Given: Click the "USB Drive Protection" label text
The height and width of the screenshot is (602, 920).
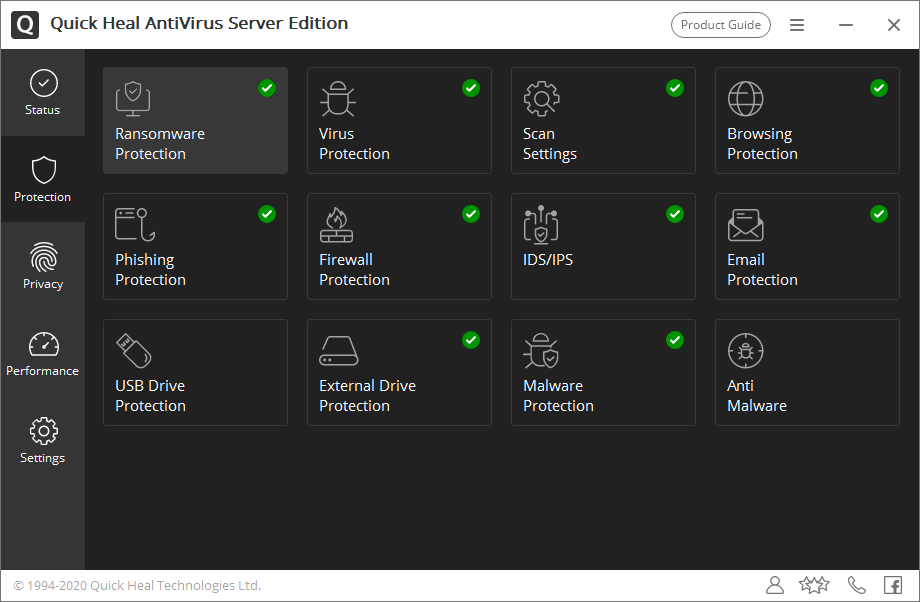Looking at the screenshot, I should coord(150,395).
